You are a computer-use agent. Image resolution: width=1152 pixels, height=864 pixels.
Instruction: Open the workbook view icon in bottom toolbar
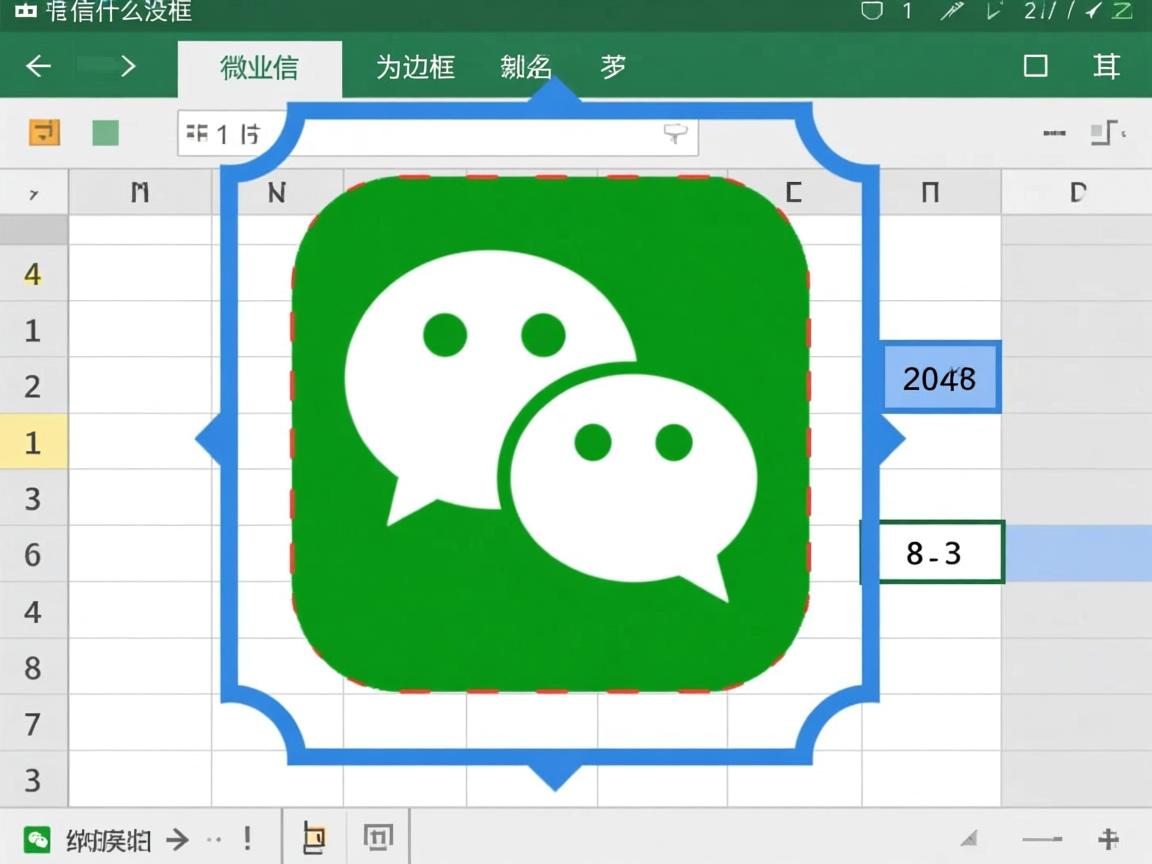click(x=313, y=838)
